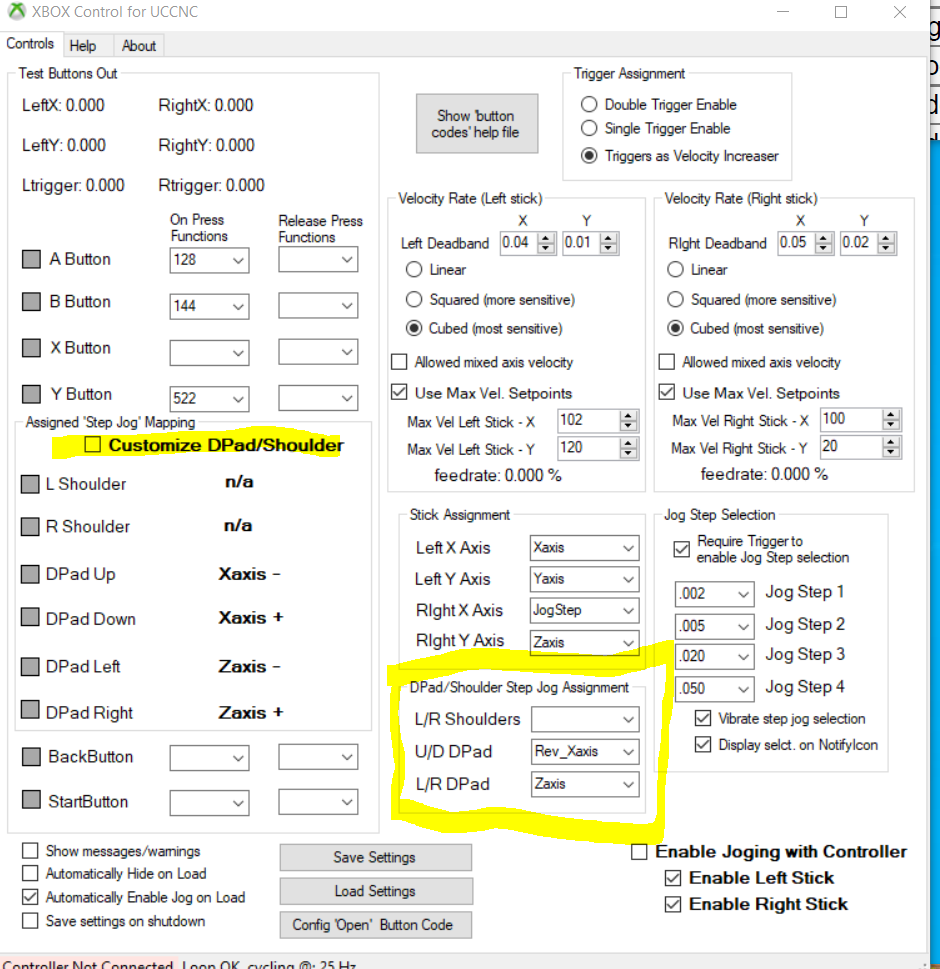Toggle Enable Right Stick checkbox
Image resolution: width=940 pixels, height=969 pixels.
673,905
